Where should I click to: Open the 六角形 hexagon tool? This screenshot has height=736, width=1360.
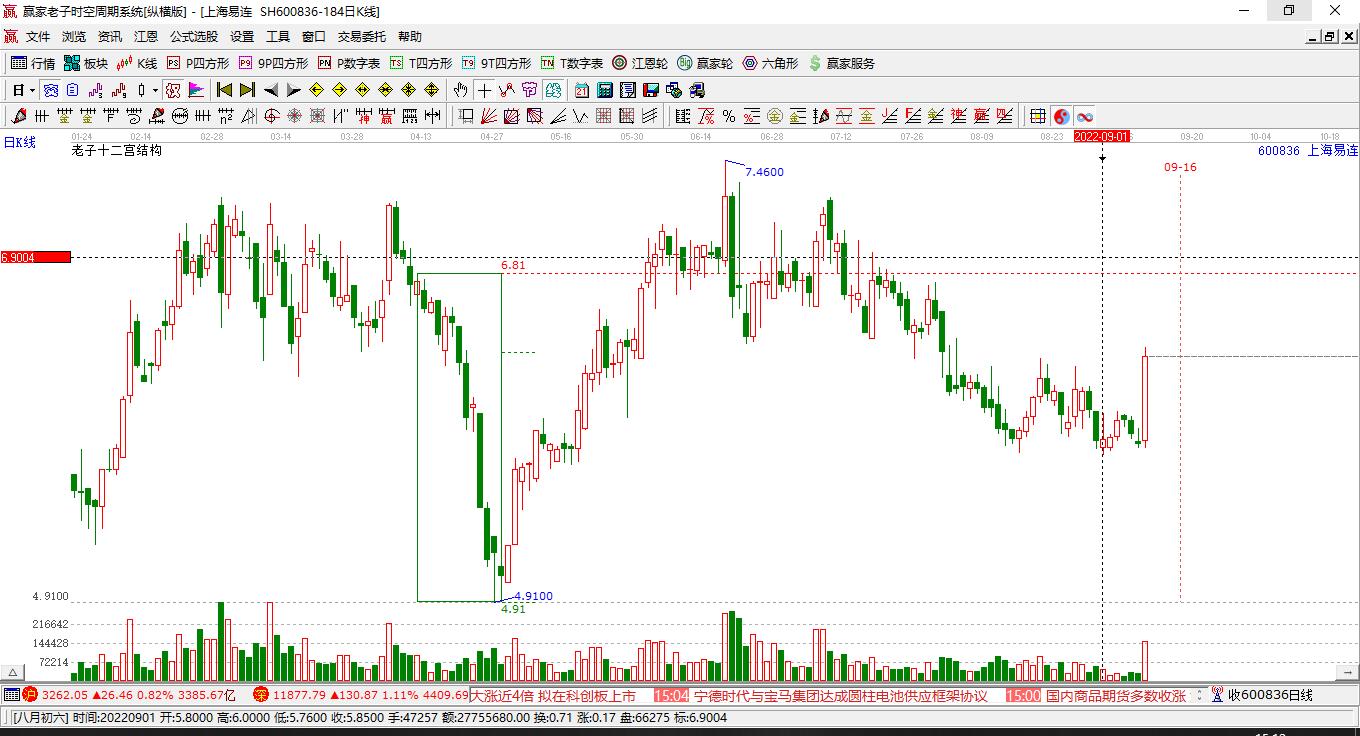770,63
